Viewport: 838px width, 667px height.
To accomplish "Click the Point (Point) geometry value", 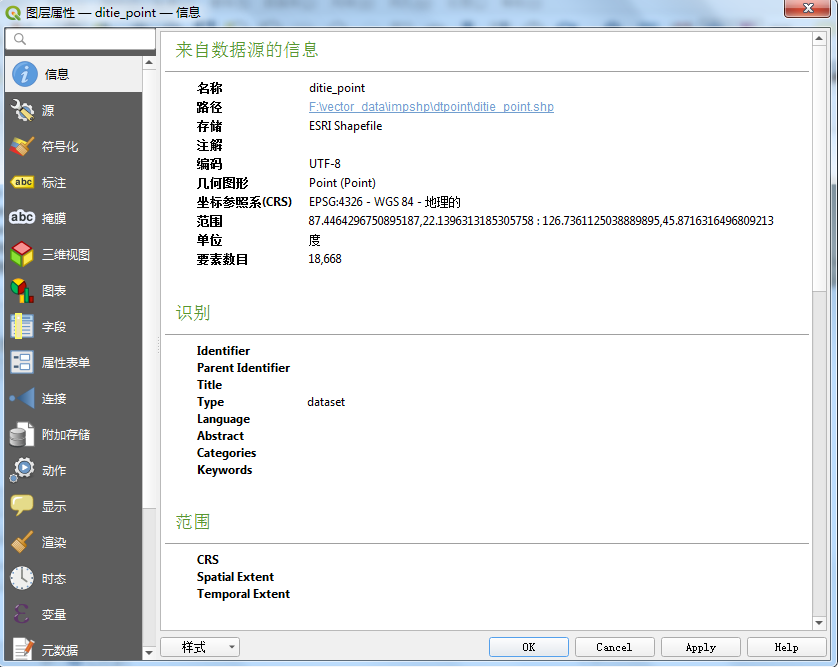I will click(x=342, y=183).
